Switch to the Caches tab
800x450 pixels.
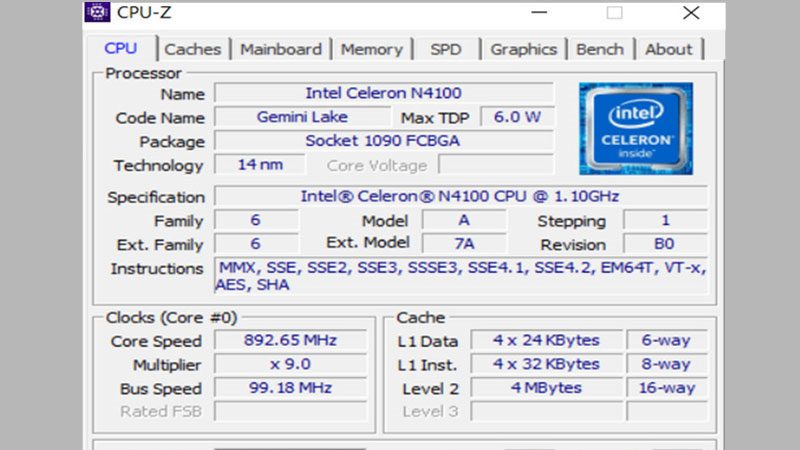[x=193, y=49]
